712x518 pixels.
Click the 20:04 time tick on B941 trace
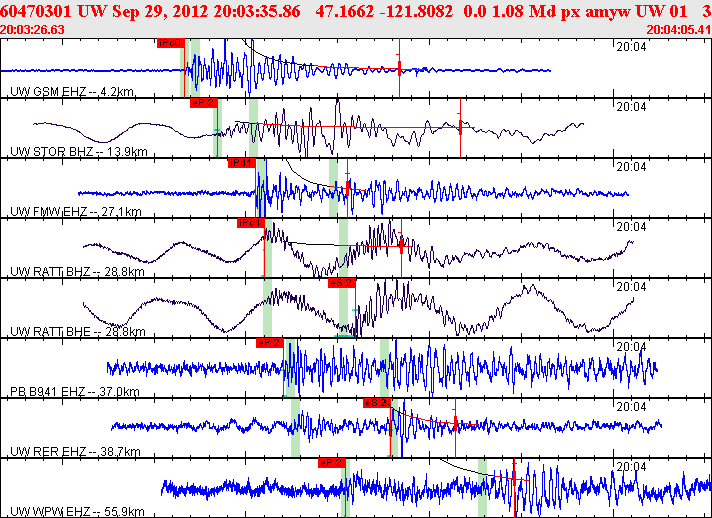[631, 346]
